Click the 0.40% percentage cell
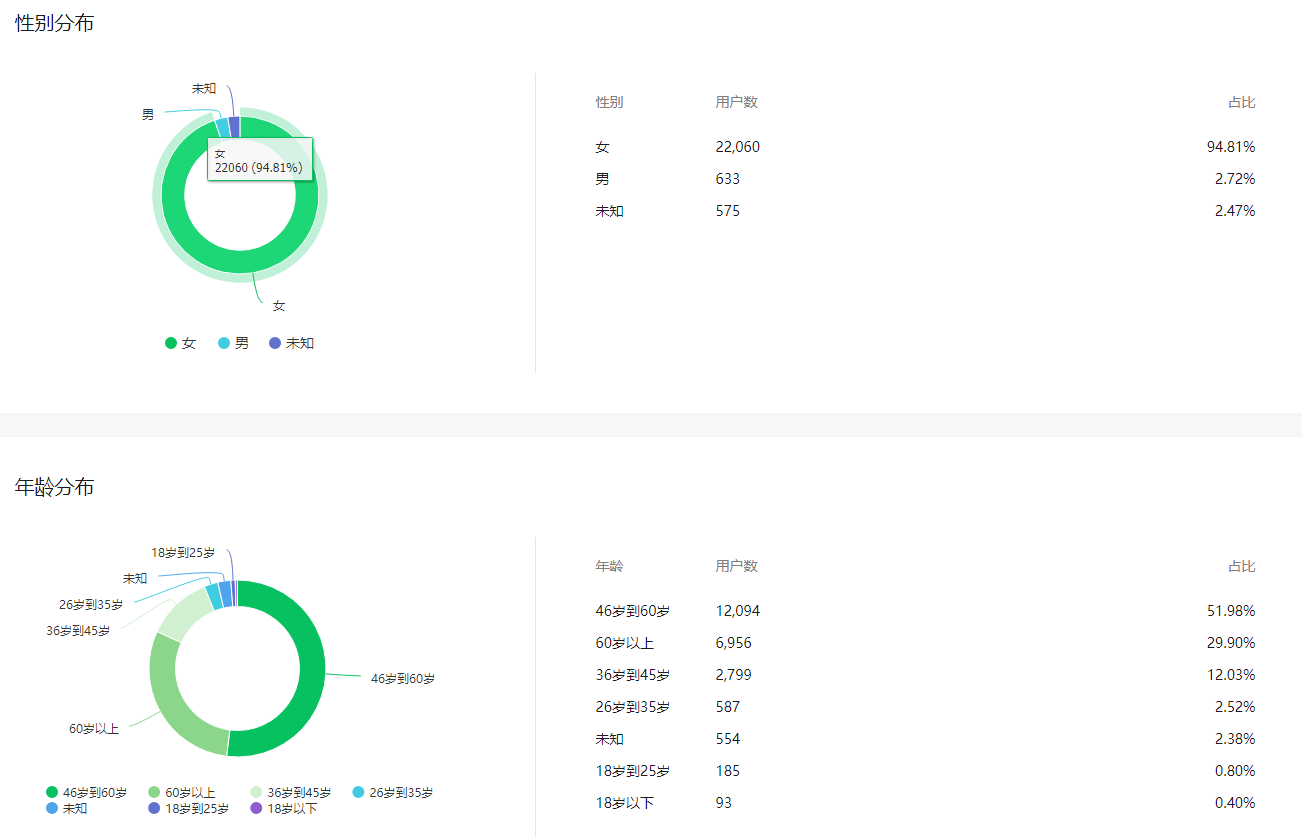Viewport: 1302px width, 838px height. [x=1235, y=803]
